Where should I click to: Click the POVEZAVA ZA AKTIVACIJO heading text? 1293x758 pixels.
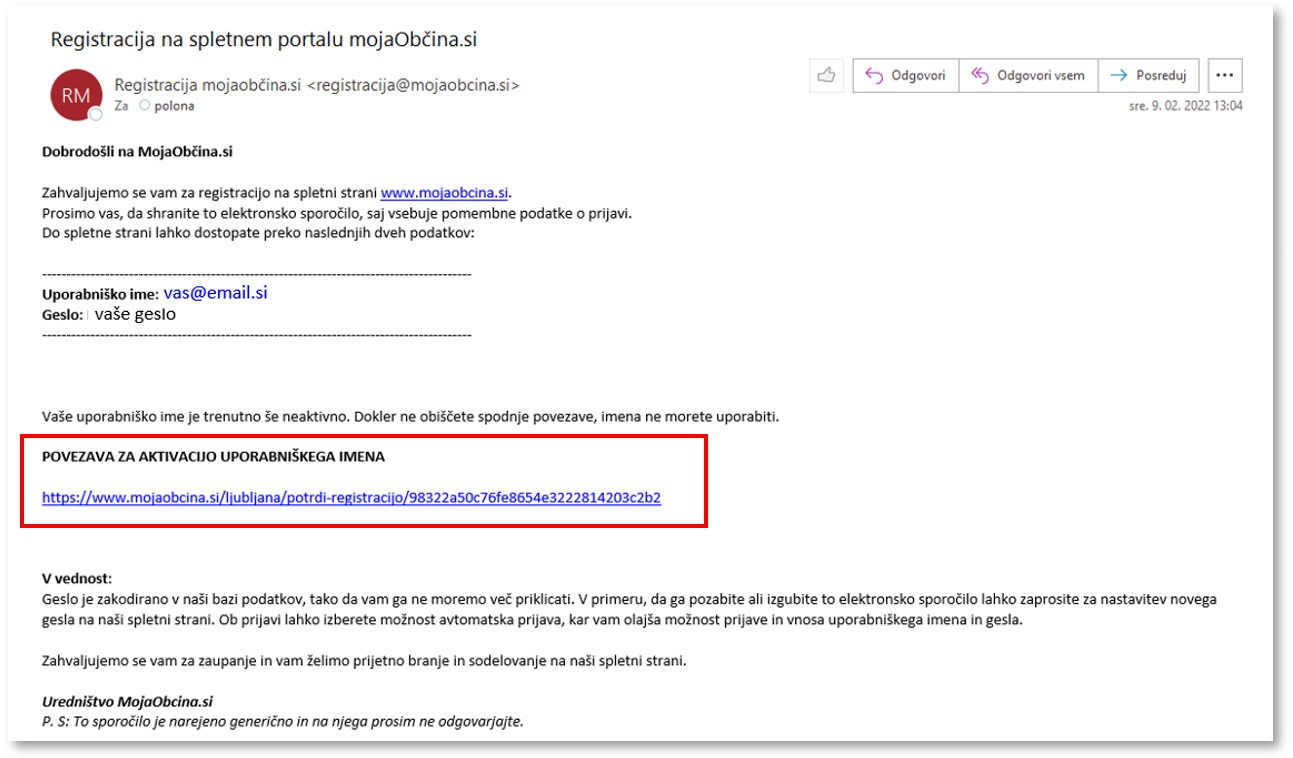point(213,456)
